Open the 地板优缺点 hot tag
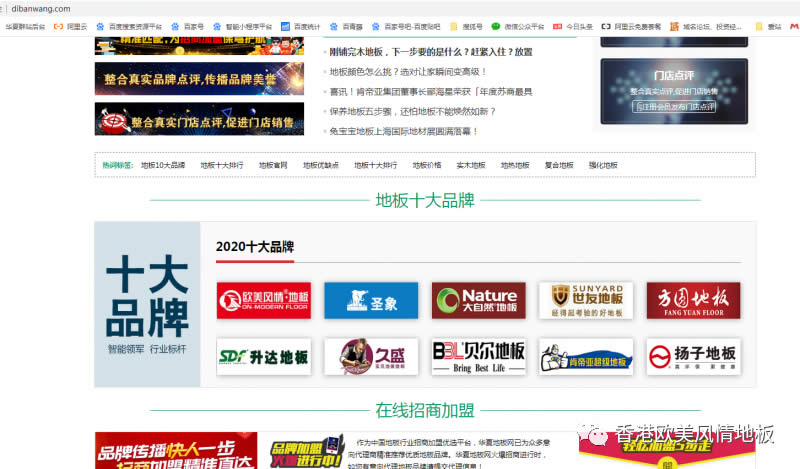The image size is (800, 469). 320,165
